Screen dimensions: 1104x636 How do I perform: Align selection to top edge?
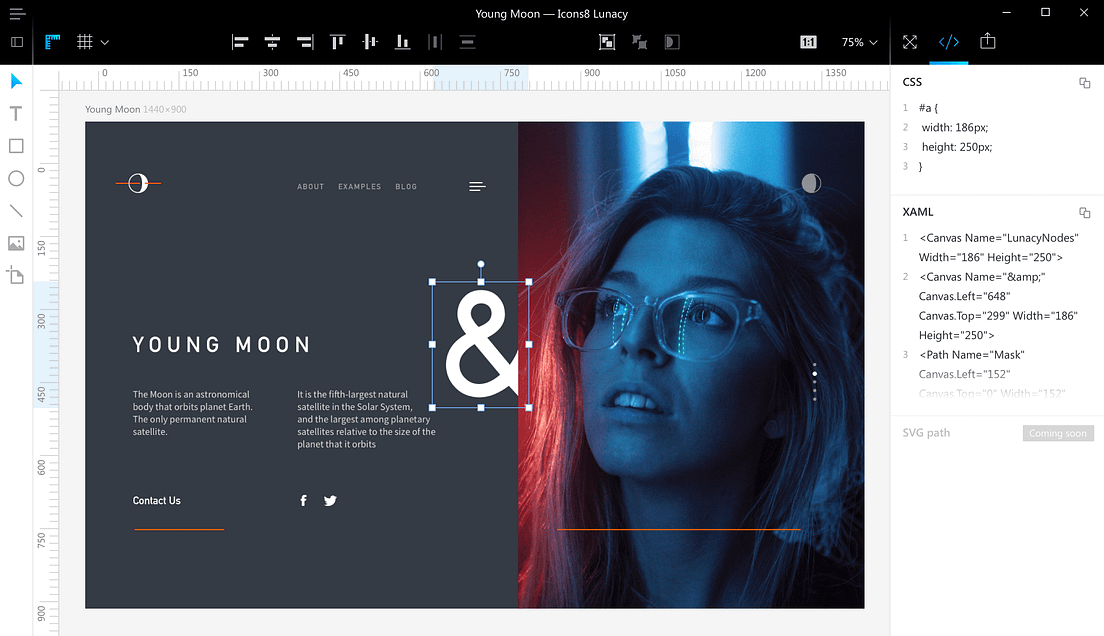pos(338,42)
